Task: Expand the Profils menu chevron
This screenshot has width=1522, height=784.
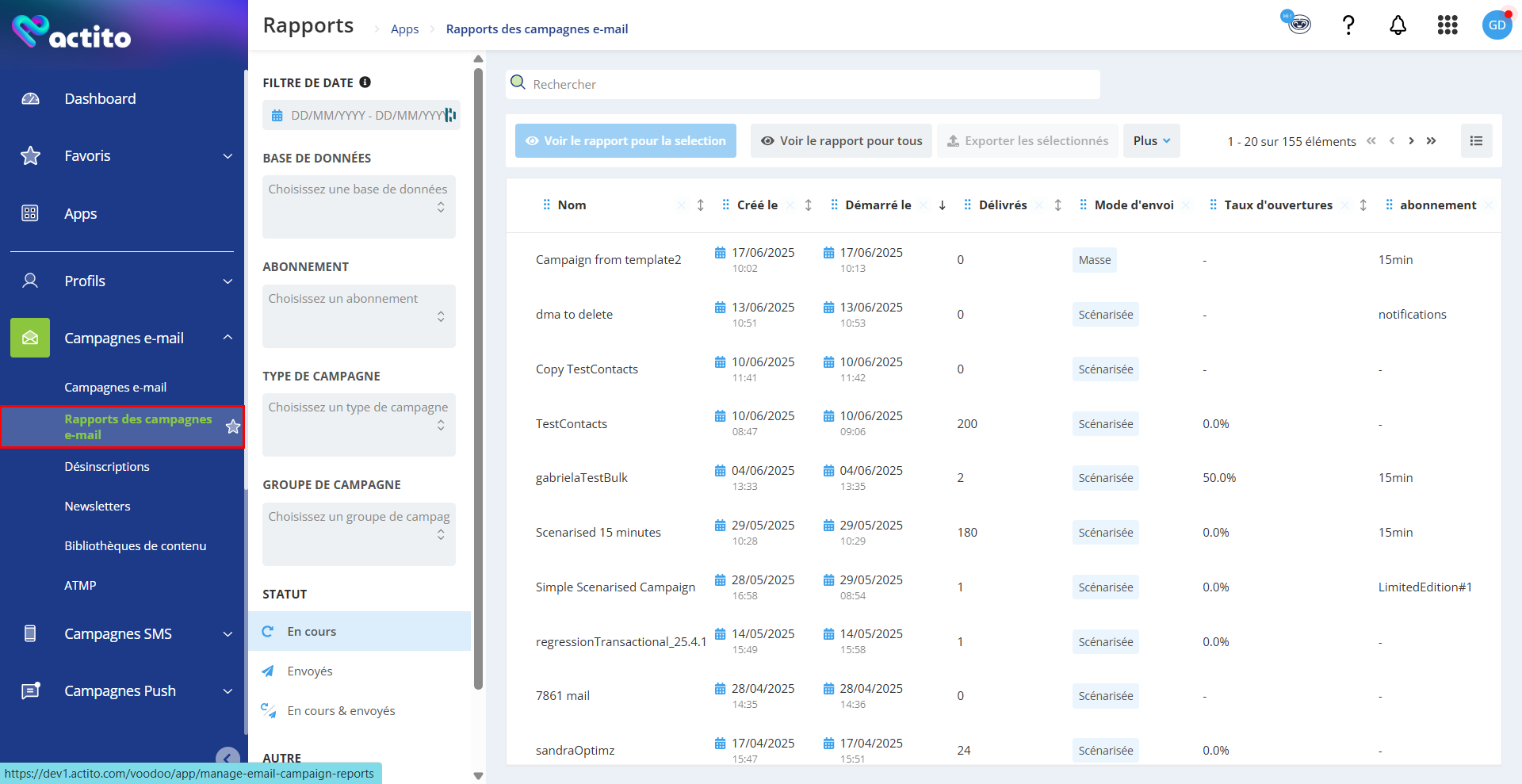Action: point(228,281)
